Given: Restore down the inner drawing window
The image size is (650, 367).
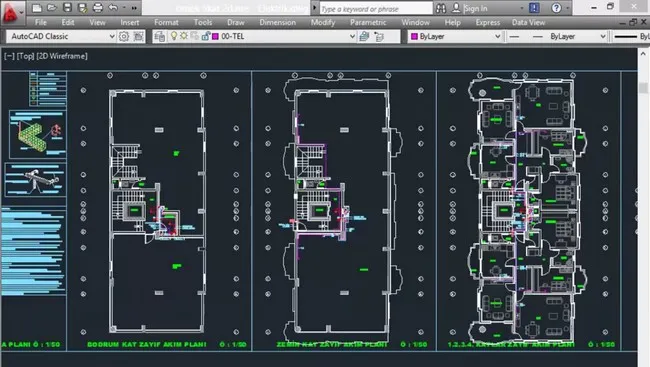Looking at the screenshot, I should tap(633, 22).
